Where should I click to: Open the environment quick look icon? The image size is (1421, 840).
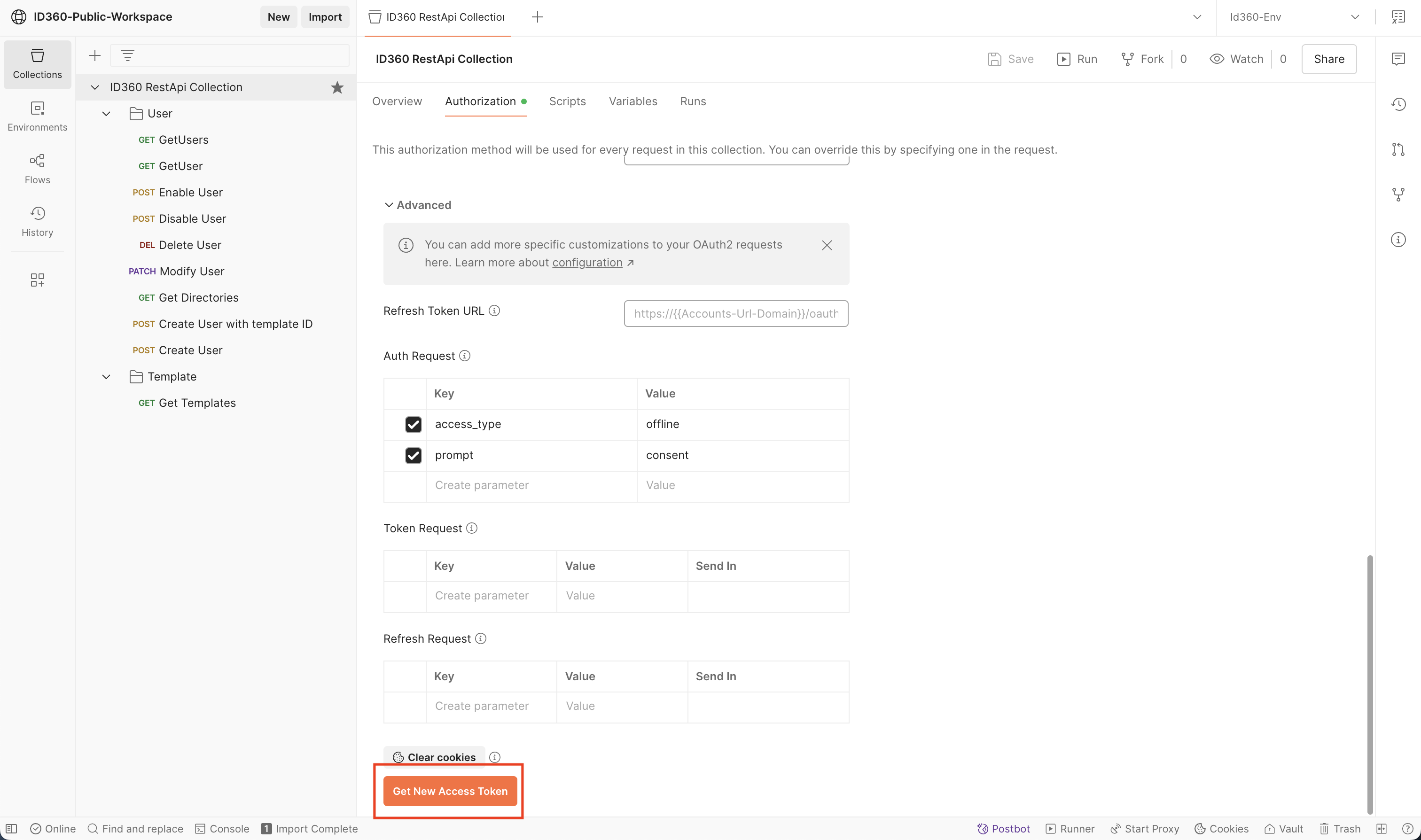click(1398, 17)
